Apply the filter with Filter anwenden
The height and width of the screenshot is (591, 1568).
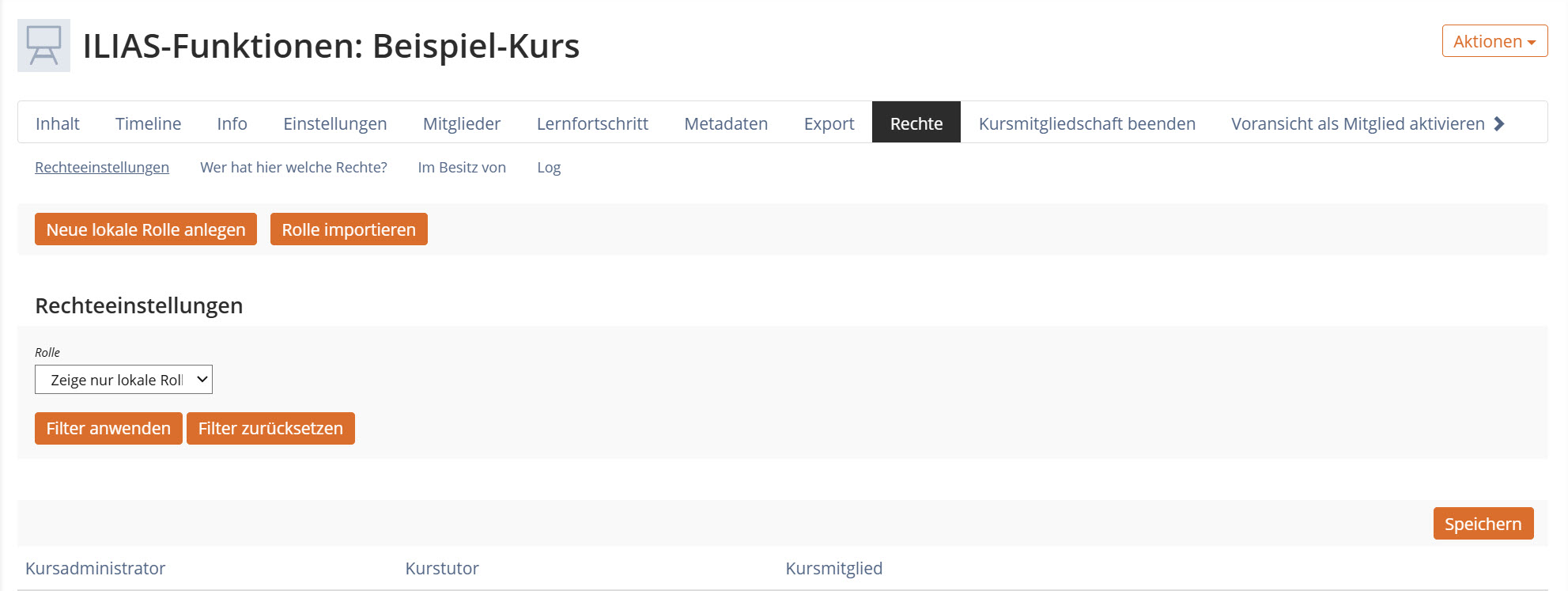tap(108, 428)
